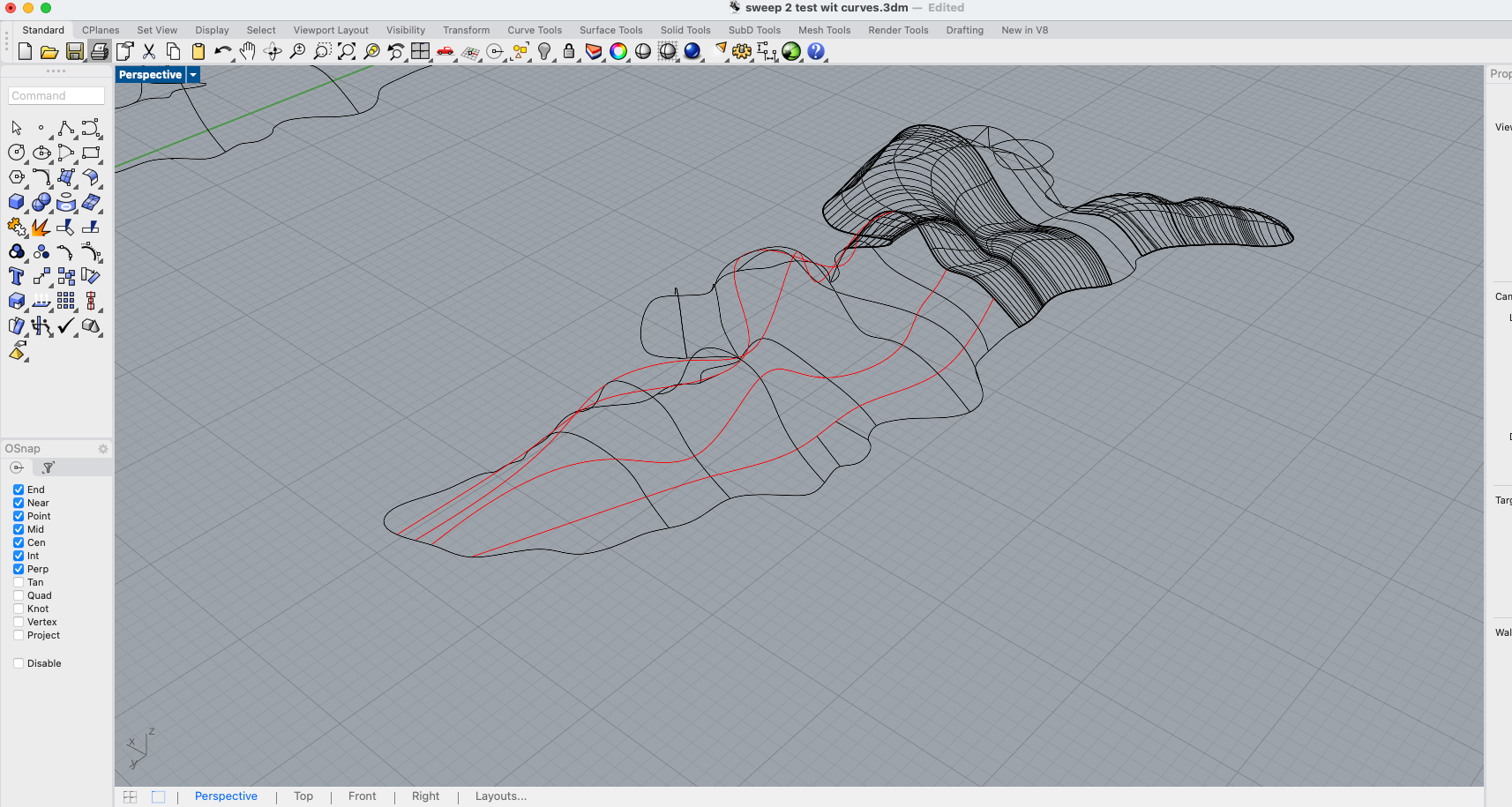Check Disable to turn off osnaps
This screenshot has height=807, width=1512.
[19, 663]
